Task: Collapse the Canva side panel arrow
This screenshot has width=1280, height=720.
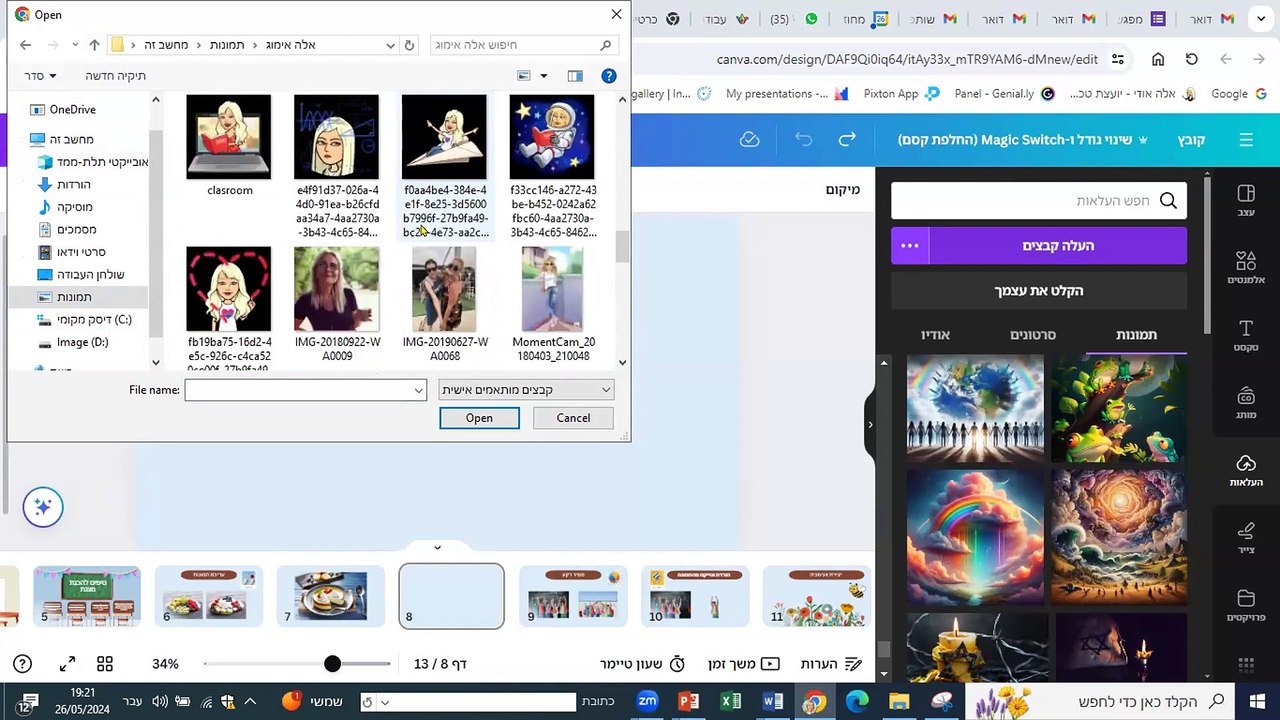Action: (x=870, y=424)
